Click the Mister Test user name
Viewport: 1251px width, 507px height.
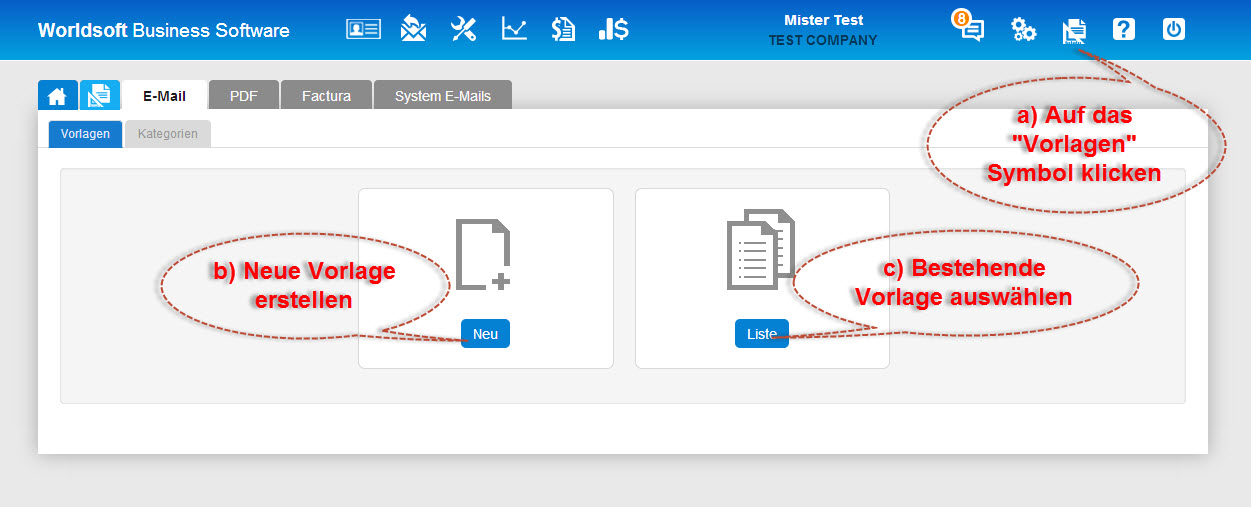(823, 20)
